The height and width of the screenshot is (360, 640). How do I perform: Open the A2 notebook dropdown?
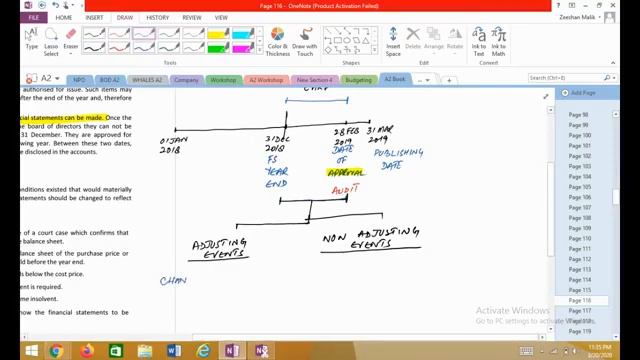coord(57,78)
